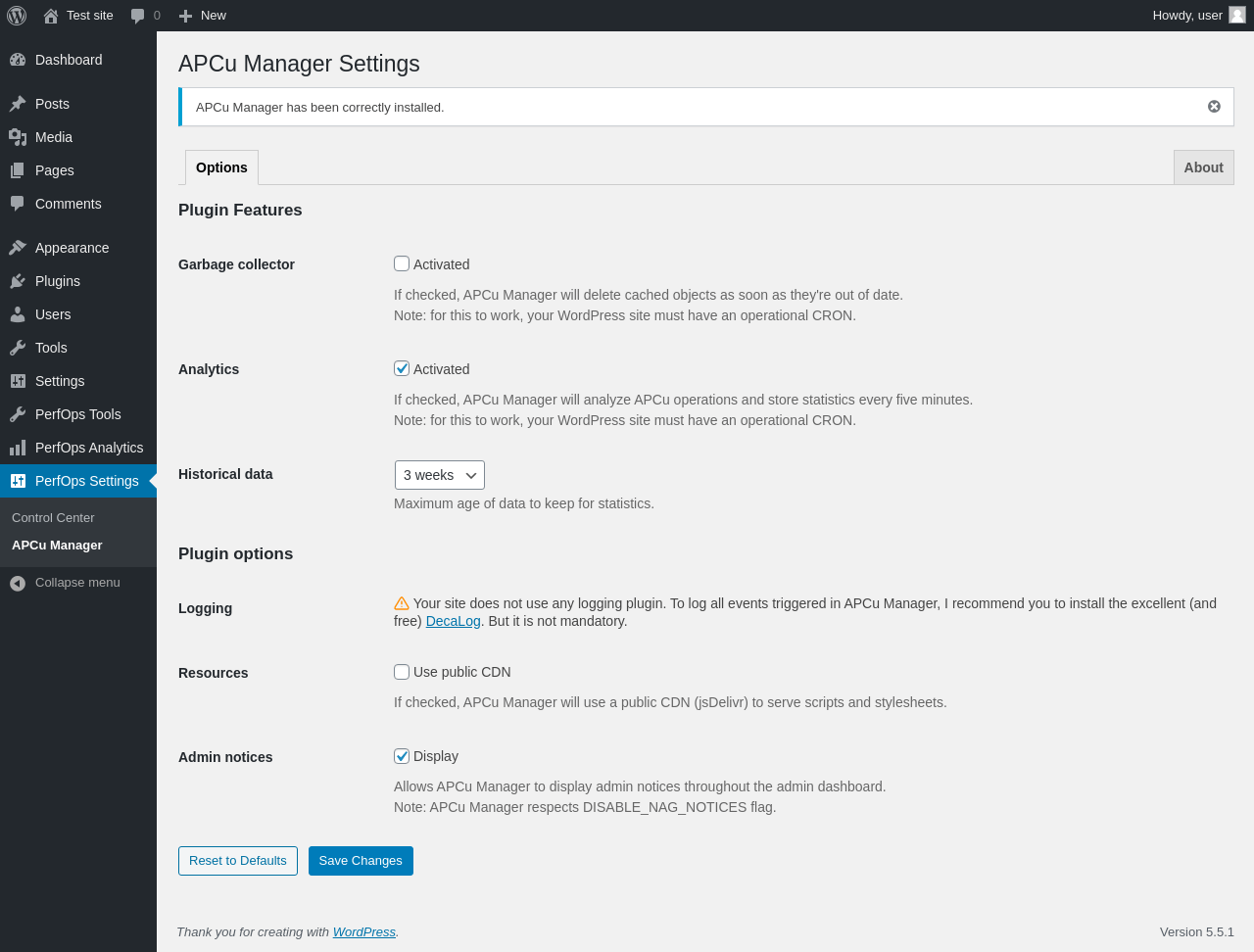Click the Media library icon
The height and width of the screenshot is (952, 1254).
click(x=18, y=137)
